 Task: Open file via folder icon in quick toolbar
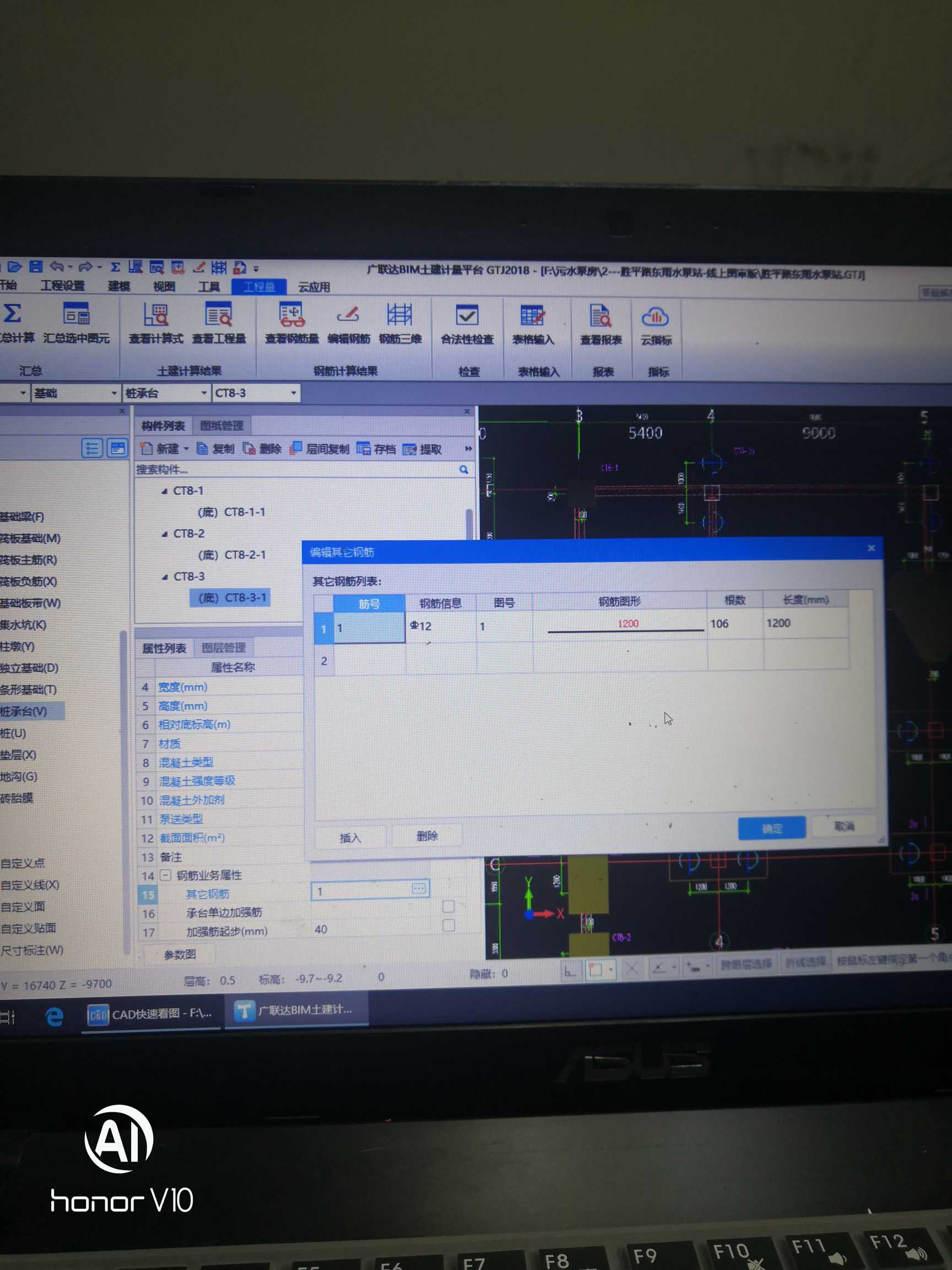[14, 267]
